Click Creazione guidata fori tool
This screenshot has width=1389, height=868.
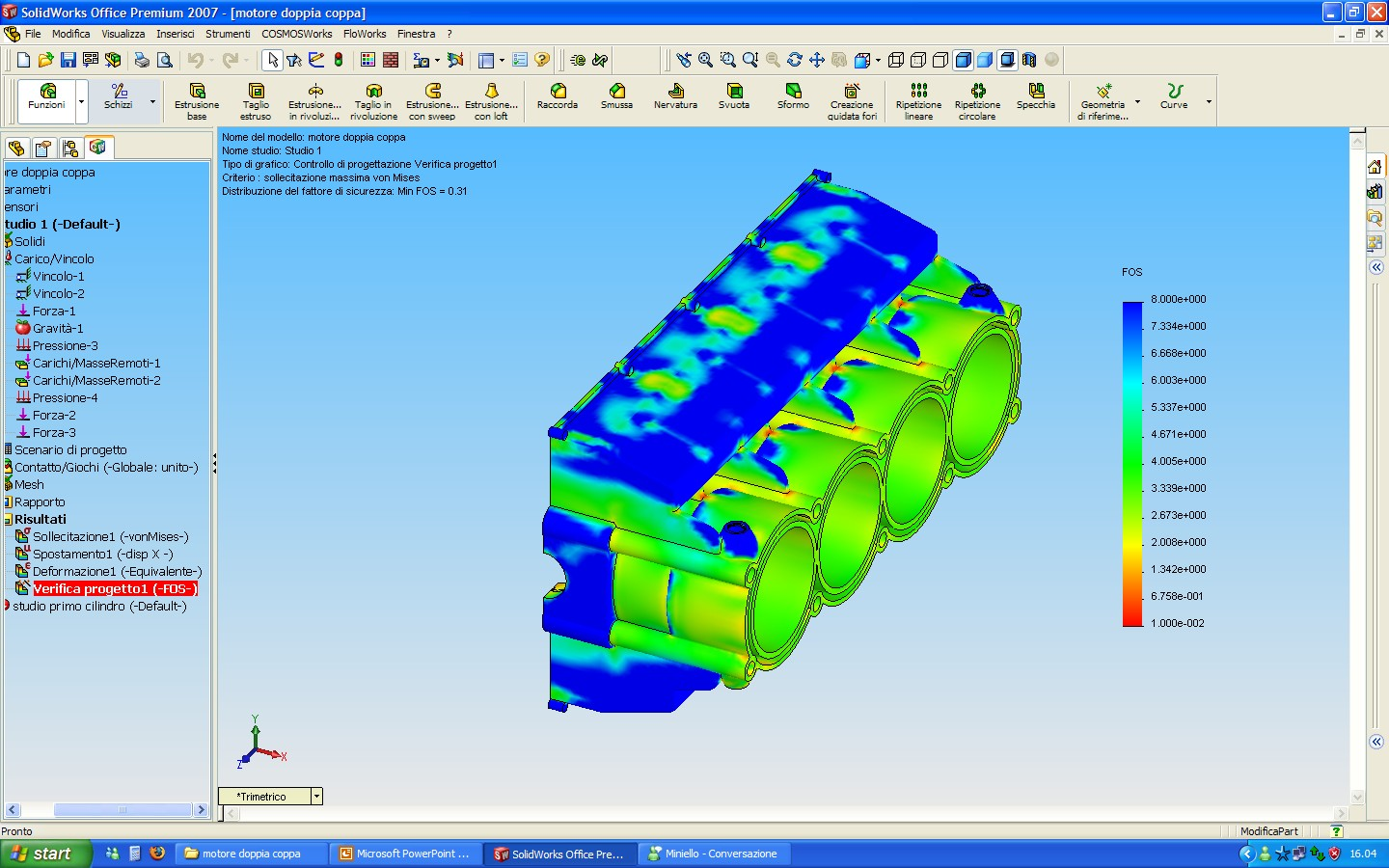[x=852, y=101]
